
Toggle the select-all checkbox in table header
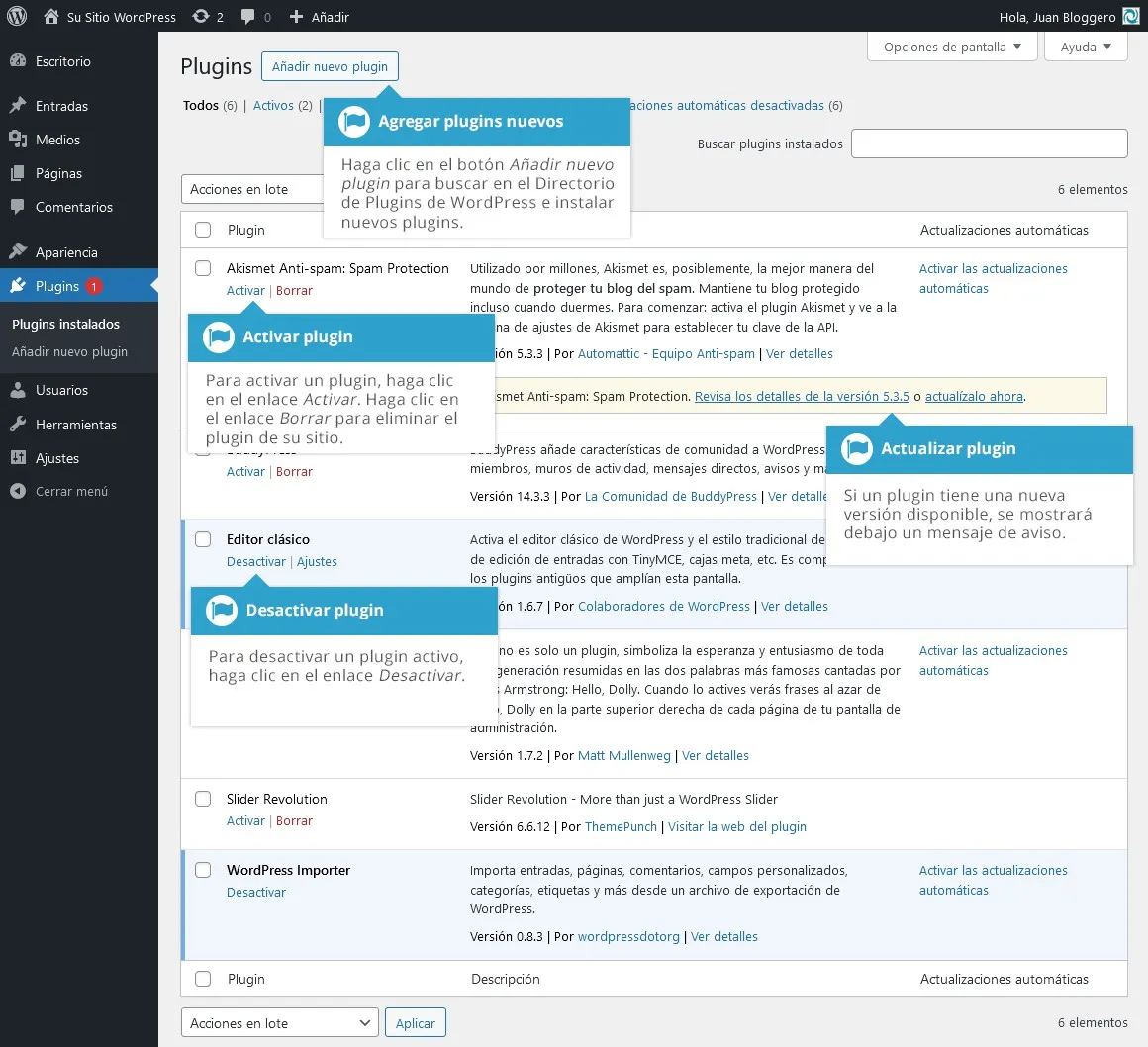coord(203,230)
